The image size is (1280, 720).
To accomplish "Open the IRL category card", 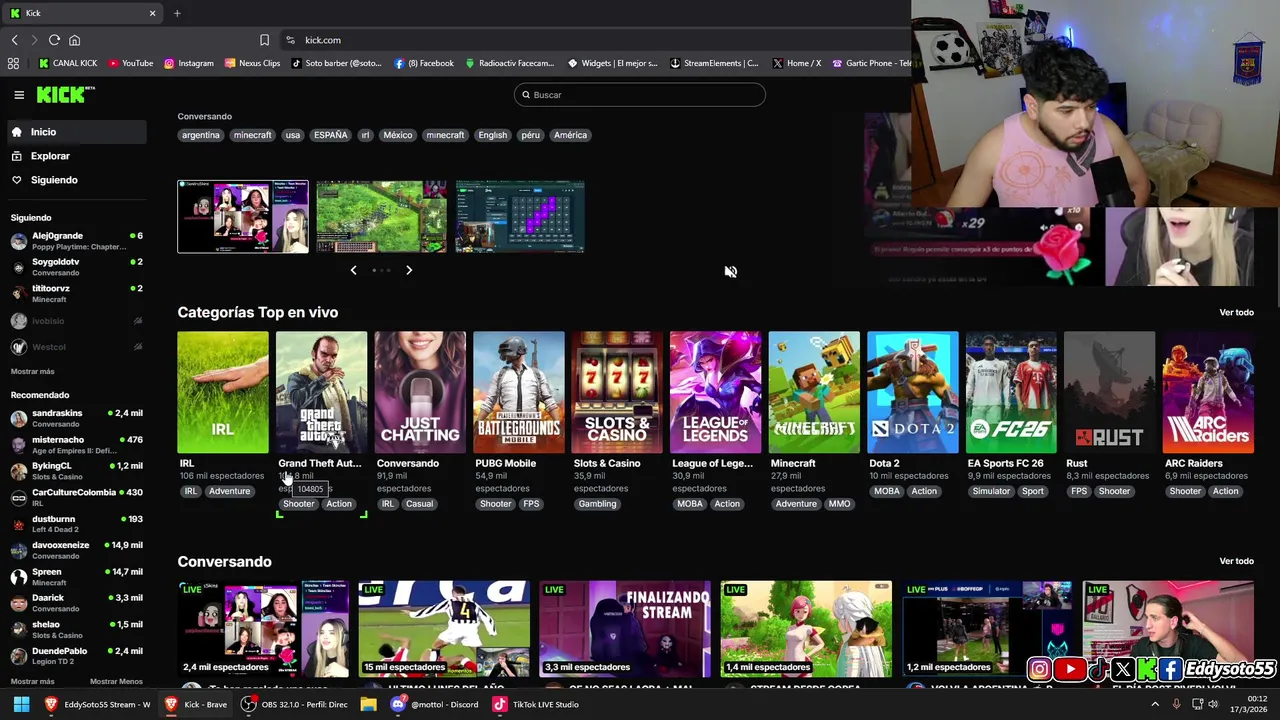I will 223,392.
